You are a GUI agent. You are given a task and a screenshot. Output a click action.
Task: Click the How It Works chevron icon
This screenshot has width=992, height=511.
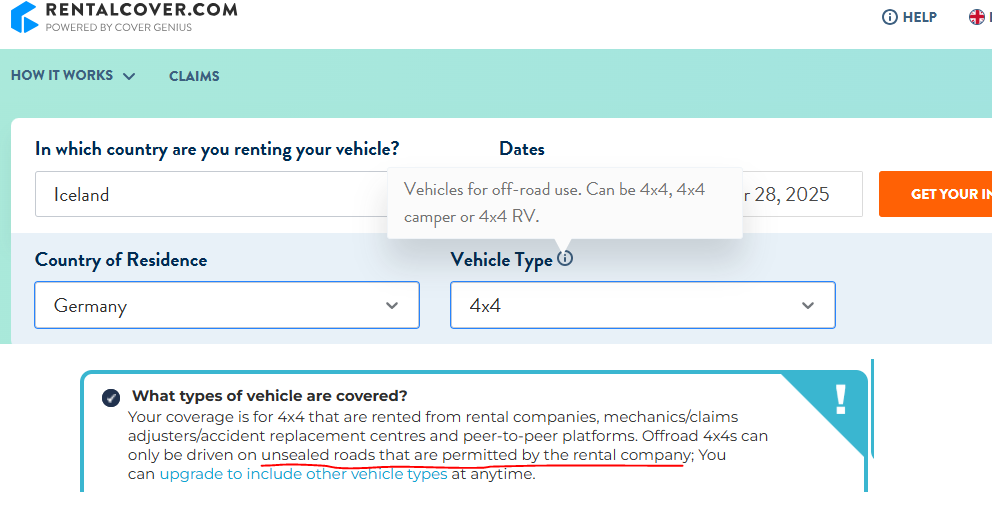129,77
